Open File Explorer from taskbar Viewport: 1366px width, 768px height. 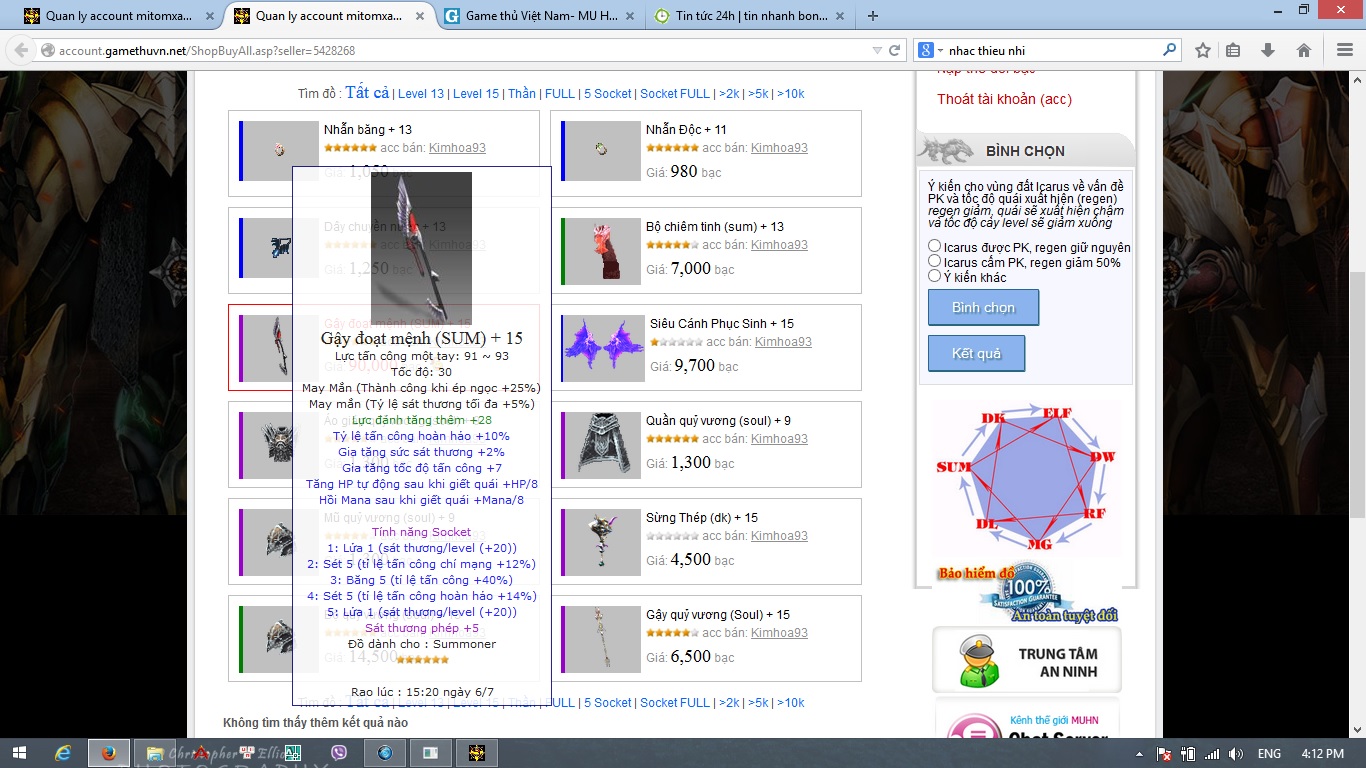[155, 753]
